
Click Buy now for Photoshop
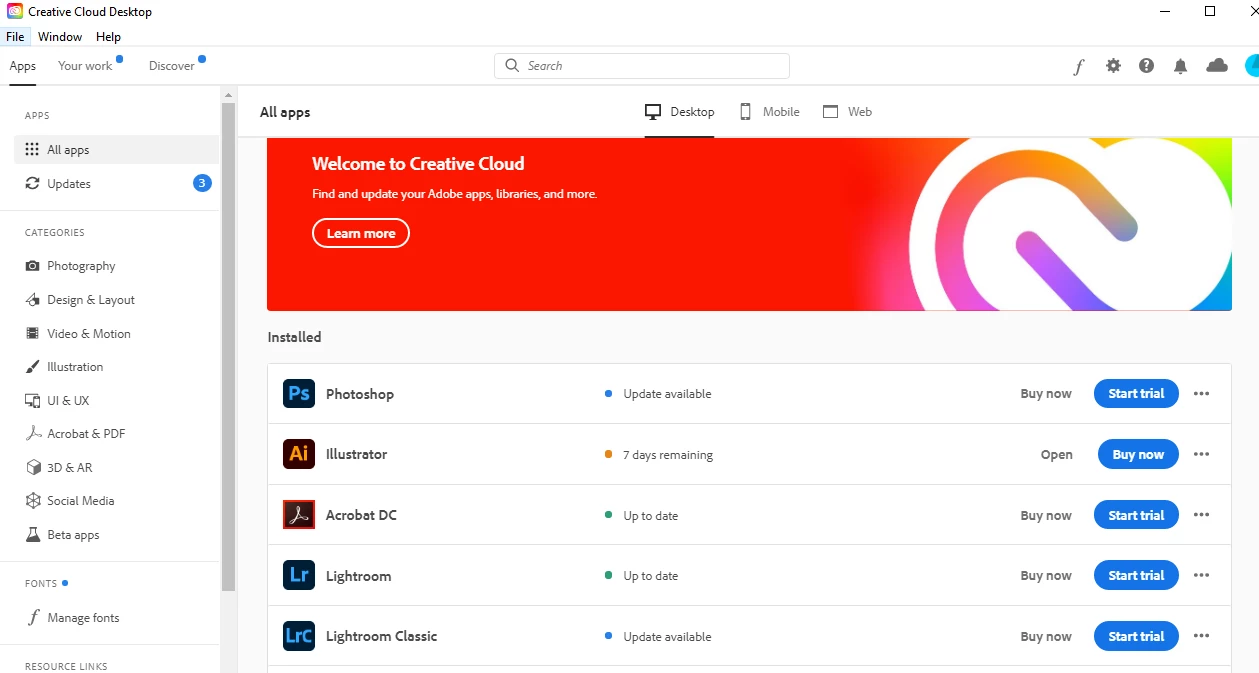click(x=1046, y=394)
